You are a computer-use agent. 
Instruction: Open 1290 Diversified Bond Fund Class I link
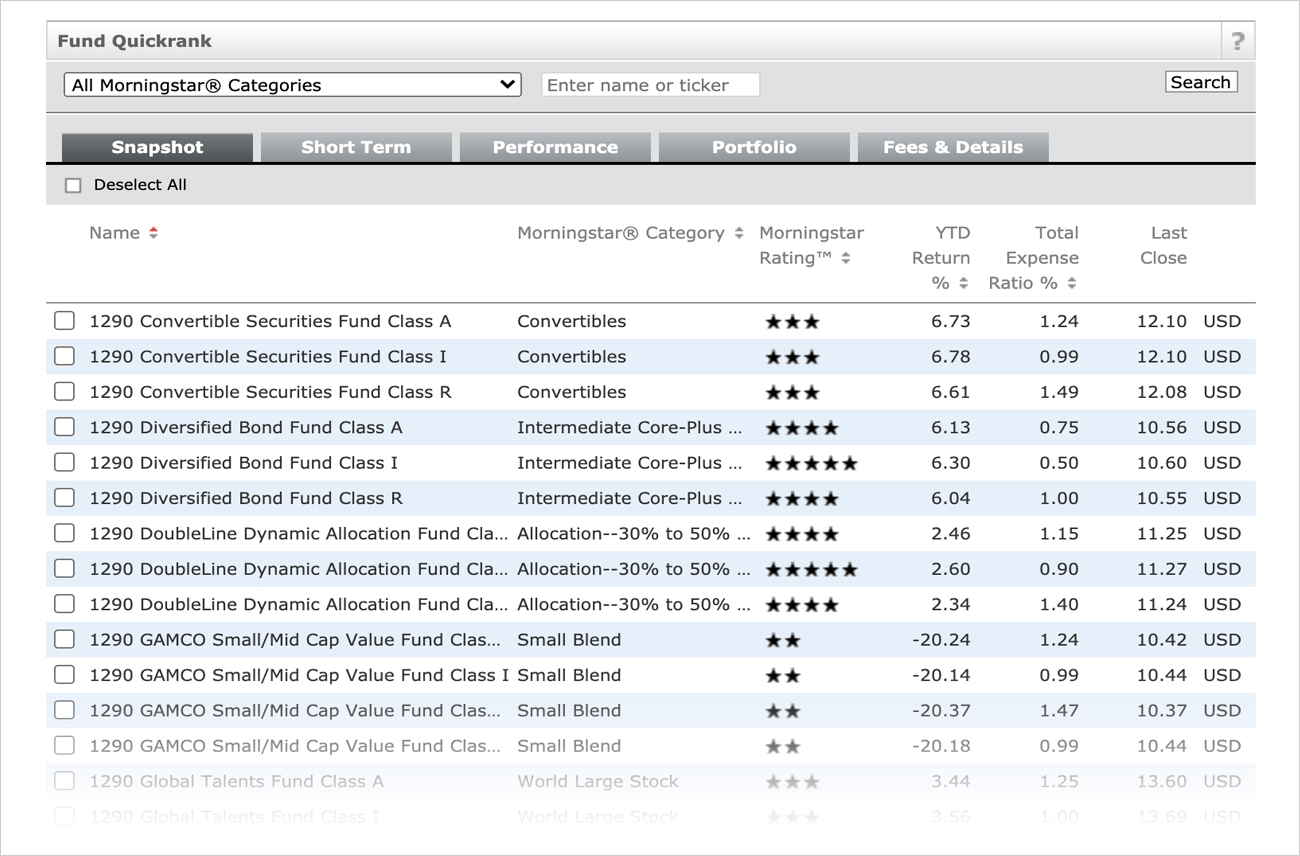click(244, 463)
